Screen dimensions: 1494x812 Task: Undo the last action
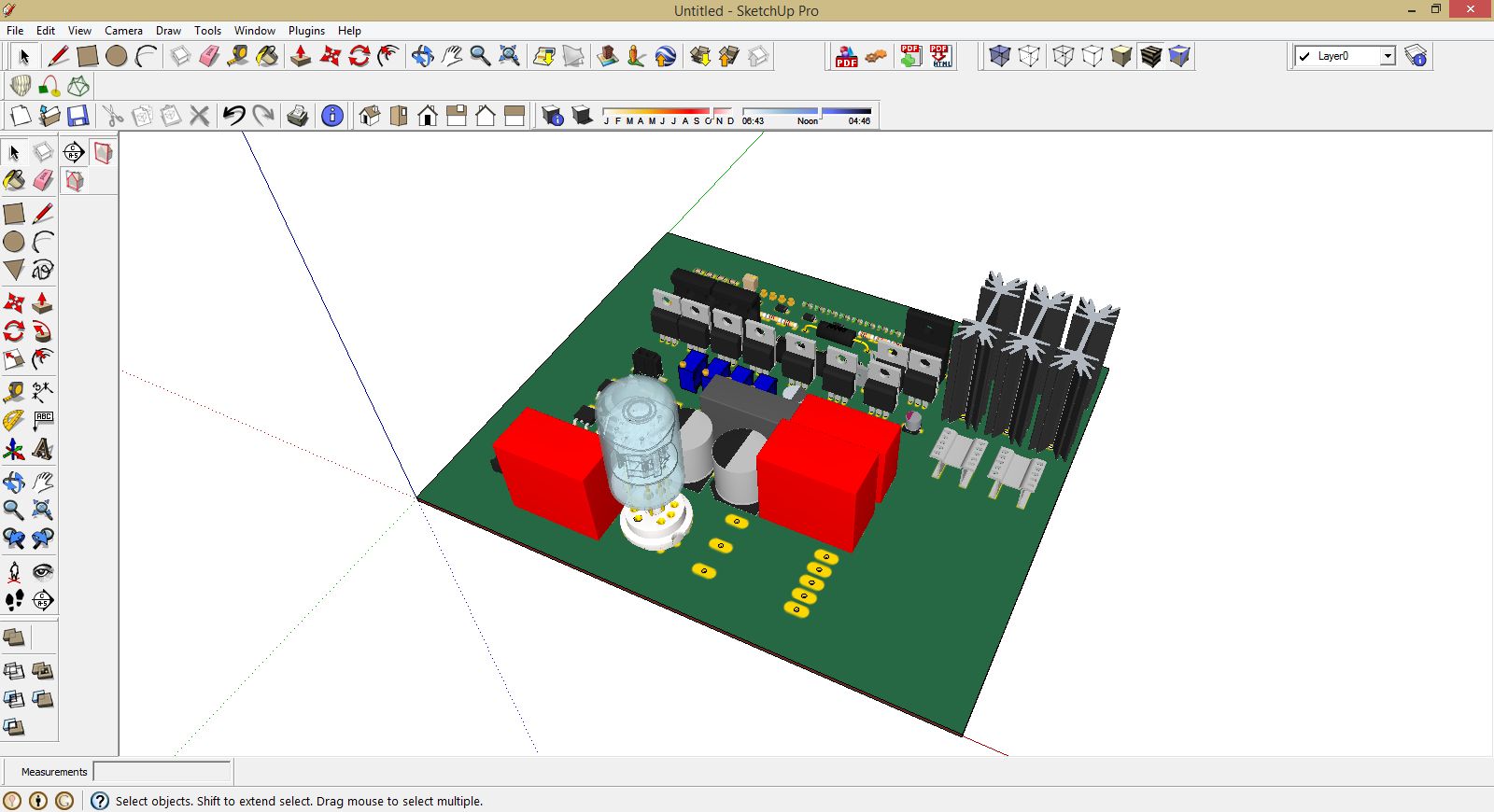[x=233, y=116]
